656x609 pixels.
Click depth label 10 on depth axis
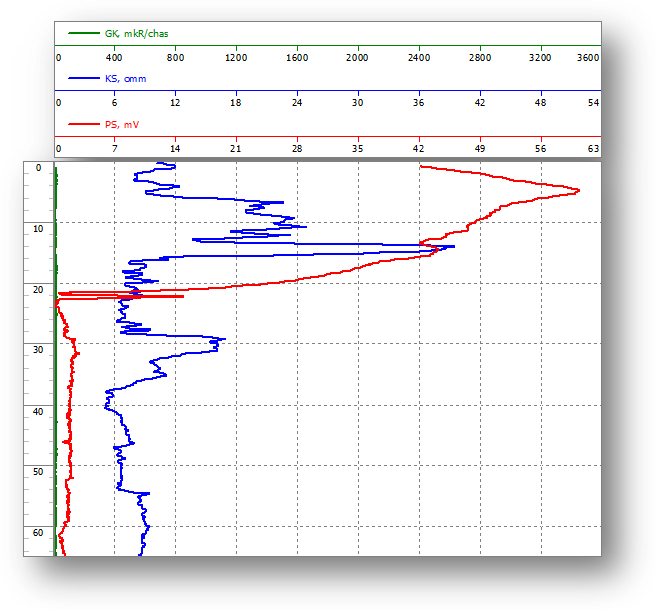click(38, 229)
